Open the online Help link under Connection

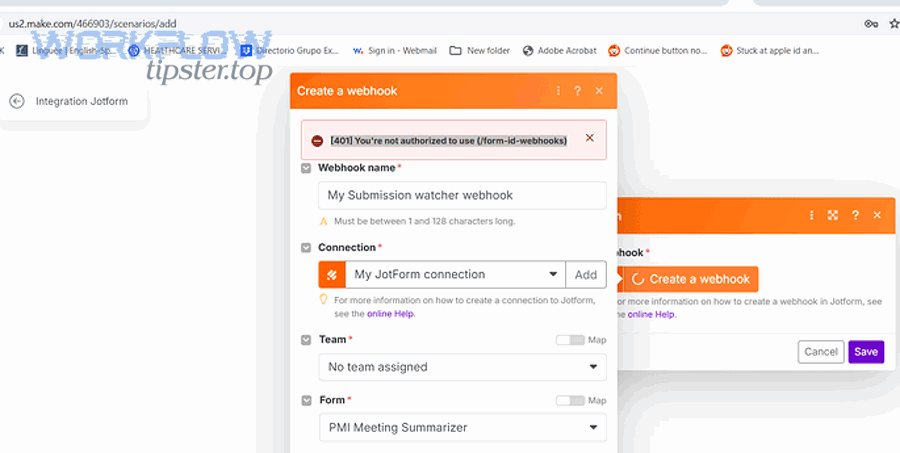(390, 313)
